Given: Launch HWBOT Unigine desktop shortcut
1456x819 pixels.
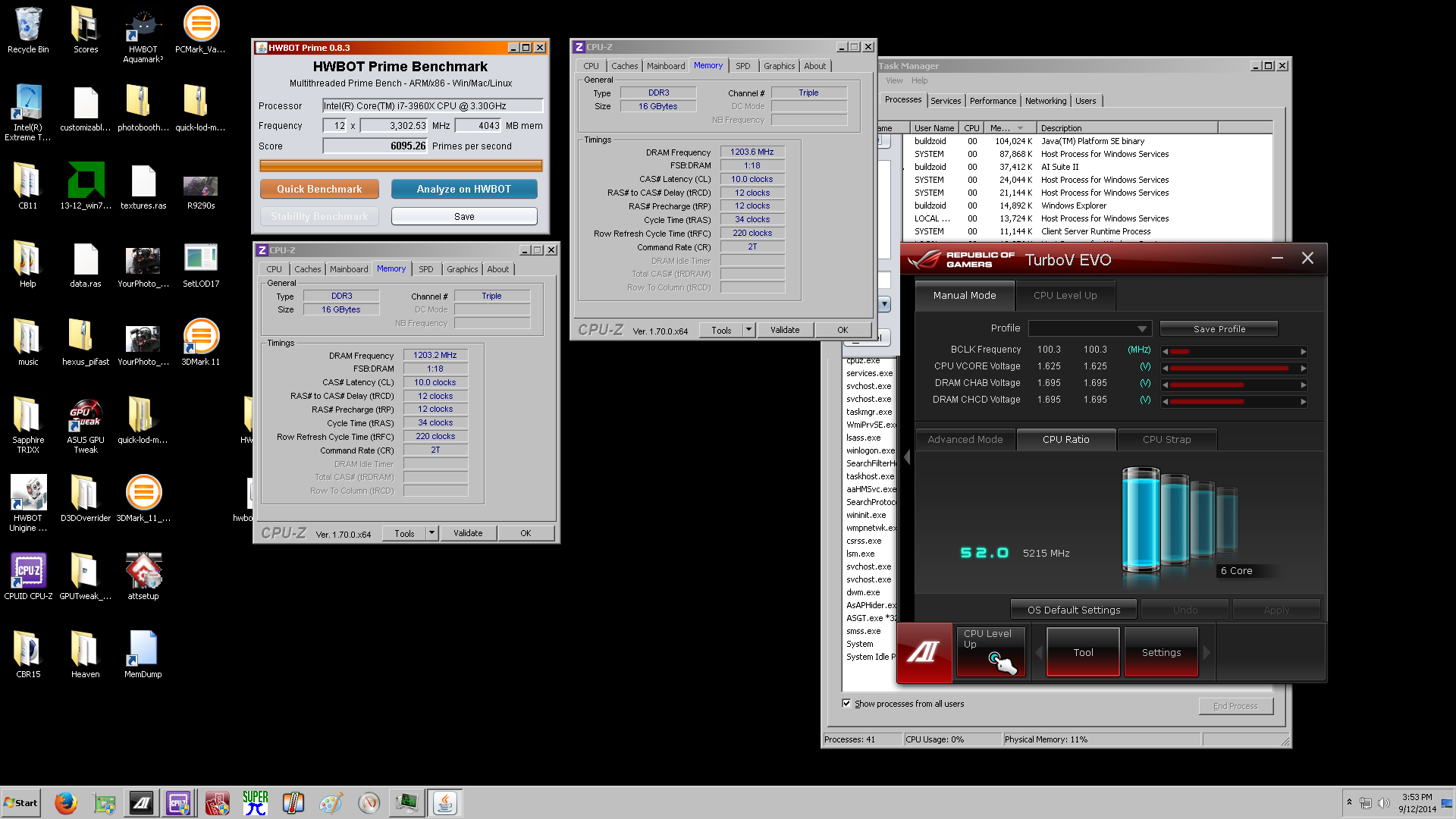Looking at the screenshot, I should (28, 504).
